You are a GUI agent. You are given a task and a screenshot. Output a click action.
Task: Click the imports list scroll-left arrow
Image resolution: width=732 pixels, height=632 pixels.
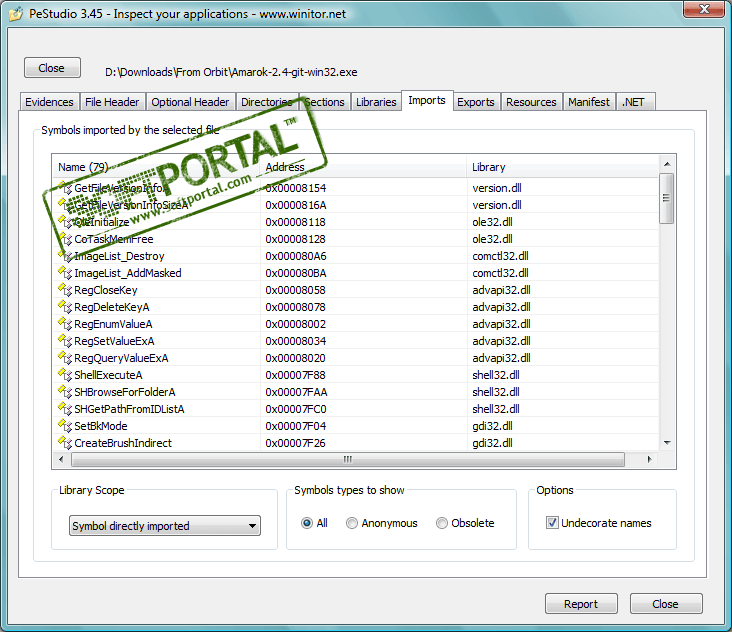click(x=61, y=459)
